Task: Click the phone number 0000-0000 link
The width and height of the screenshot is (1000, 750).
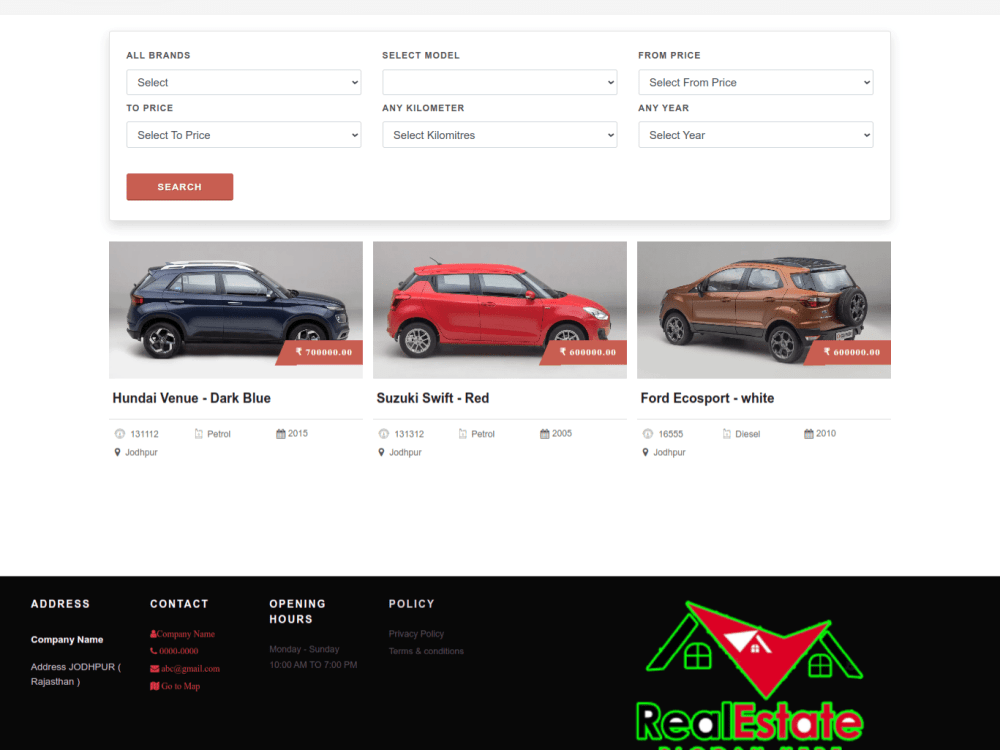Action: (179, 651)
